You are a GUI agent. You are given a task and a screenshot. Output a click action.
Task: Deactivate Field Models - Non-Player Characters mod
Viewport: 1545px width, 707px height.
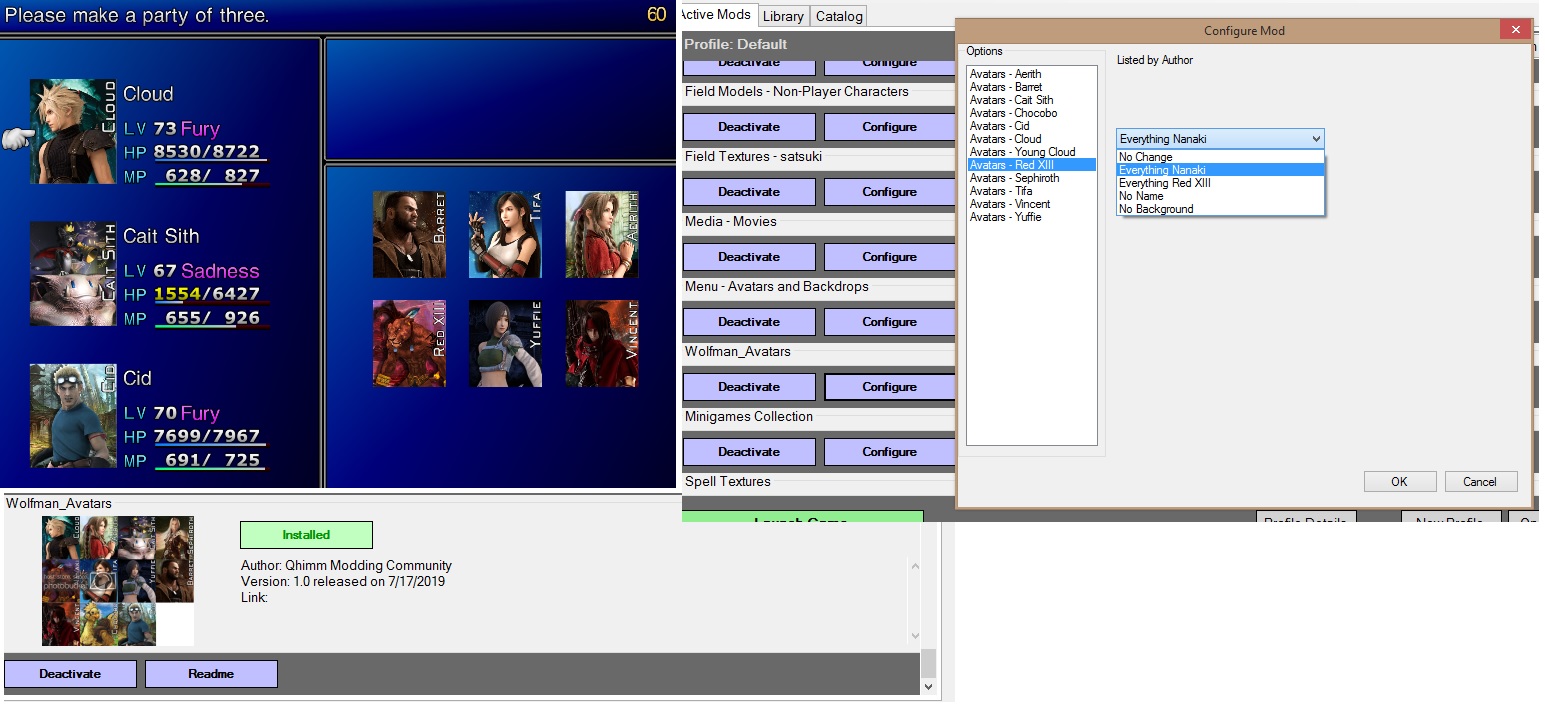coord(749,127)
